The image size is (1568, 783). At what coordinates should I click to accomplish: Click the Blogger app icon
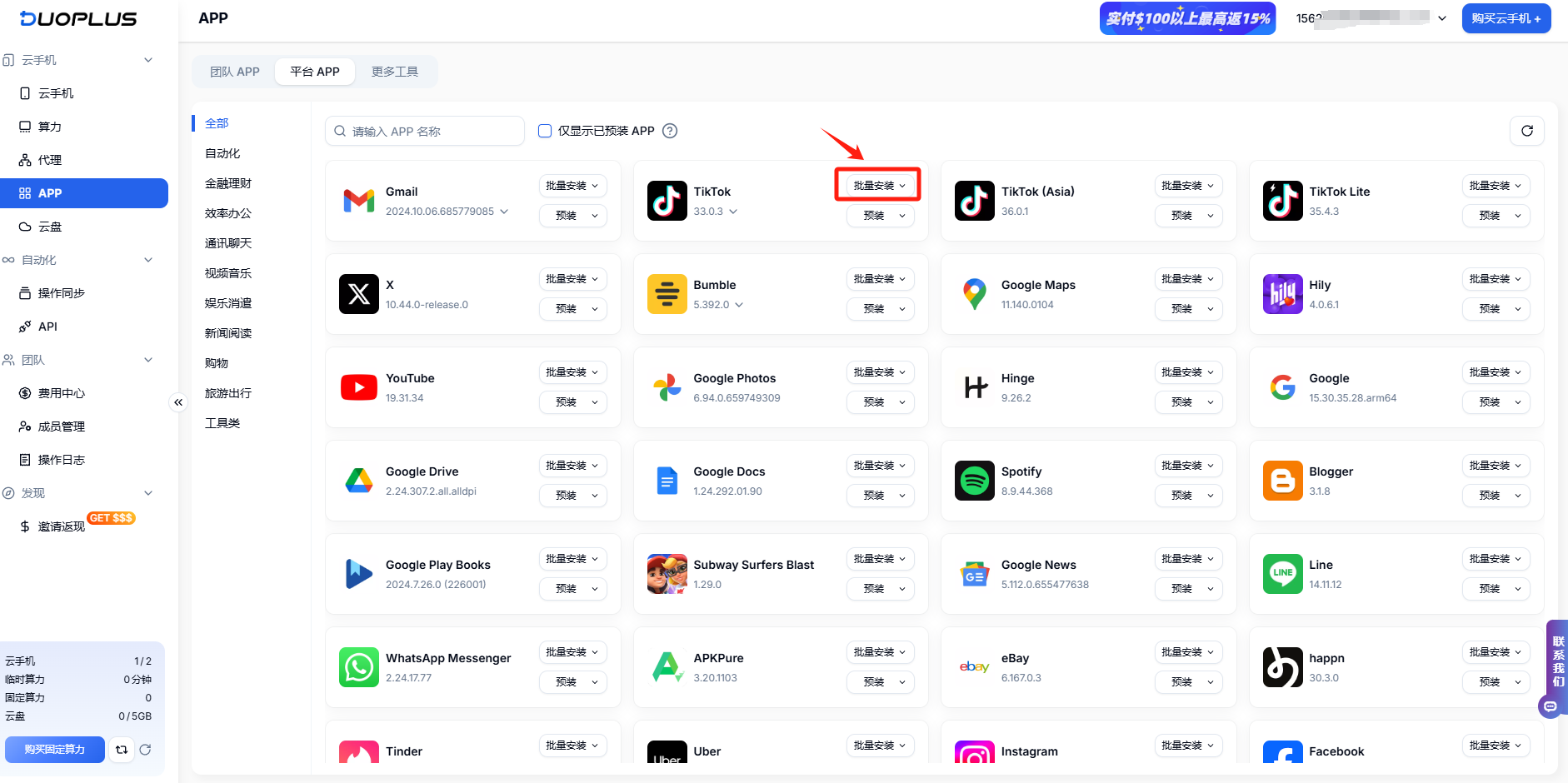click(x=1283, y=481)
